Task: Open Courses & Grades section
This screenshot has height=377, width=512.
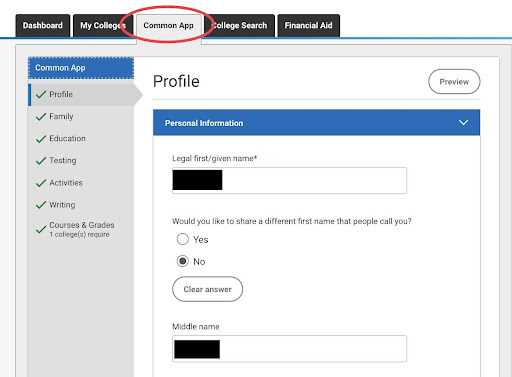Action: click(81, 229)
